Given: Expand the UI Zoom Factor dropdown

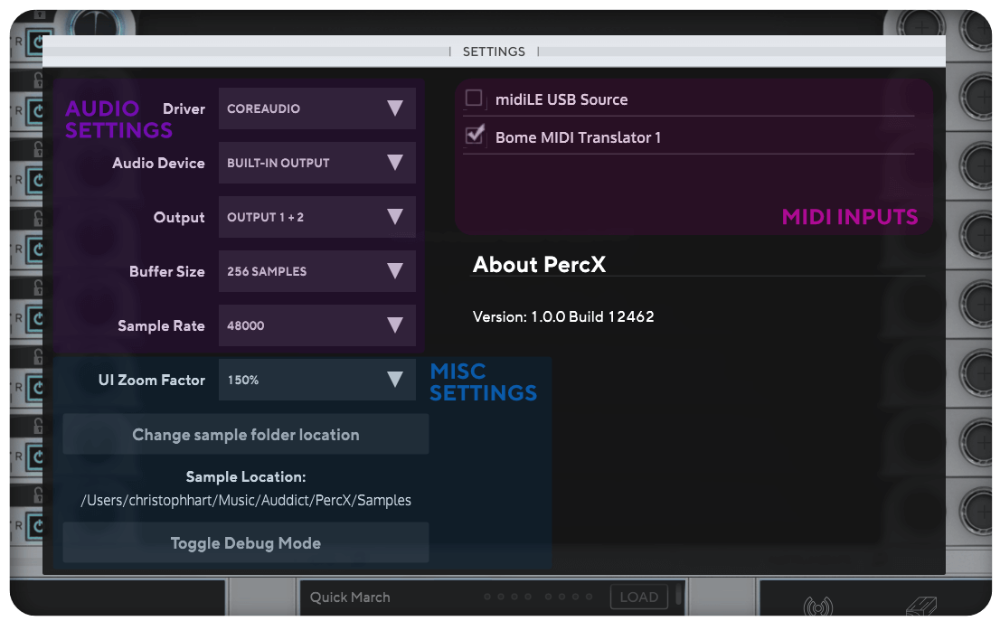Looking at the screenshot, I should pos(317,379).
